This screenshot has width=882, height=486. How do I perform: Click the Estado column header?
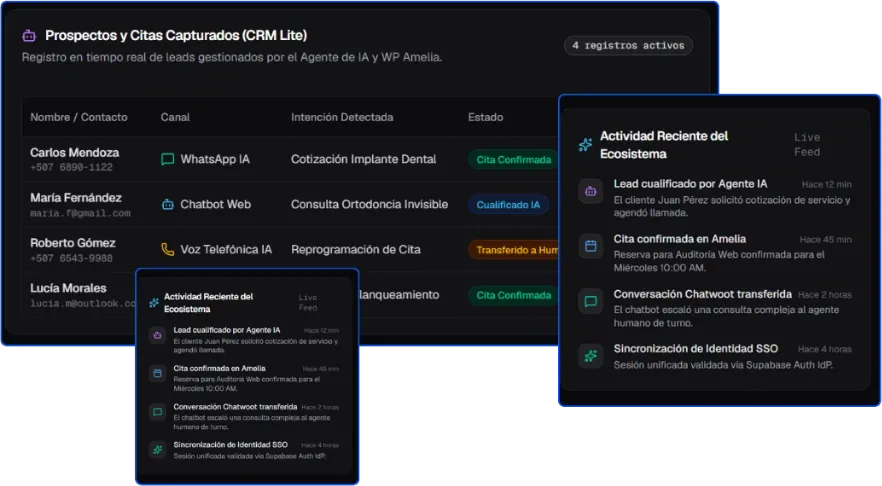485,117
